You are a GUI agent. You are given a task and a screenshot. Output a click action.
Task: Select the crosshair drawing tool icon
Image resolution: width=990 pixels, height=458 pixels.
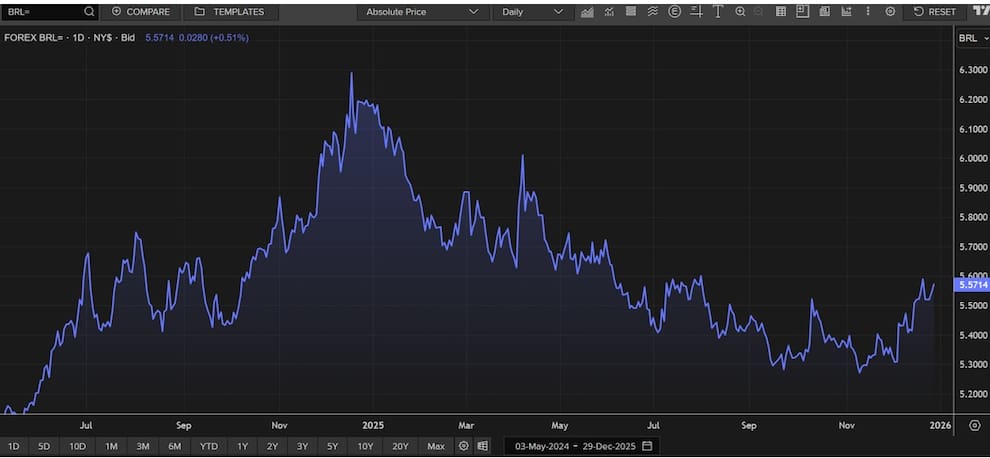[696, 12]
